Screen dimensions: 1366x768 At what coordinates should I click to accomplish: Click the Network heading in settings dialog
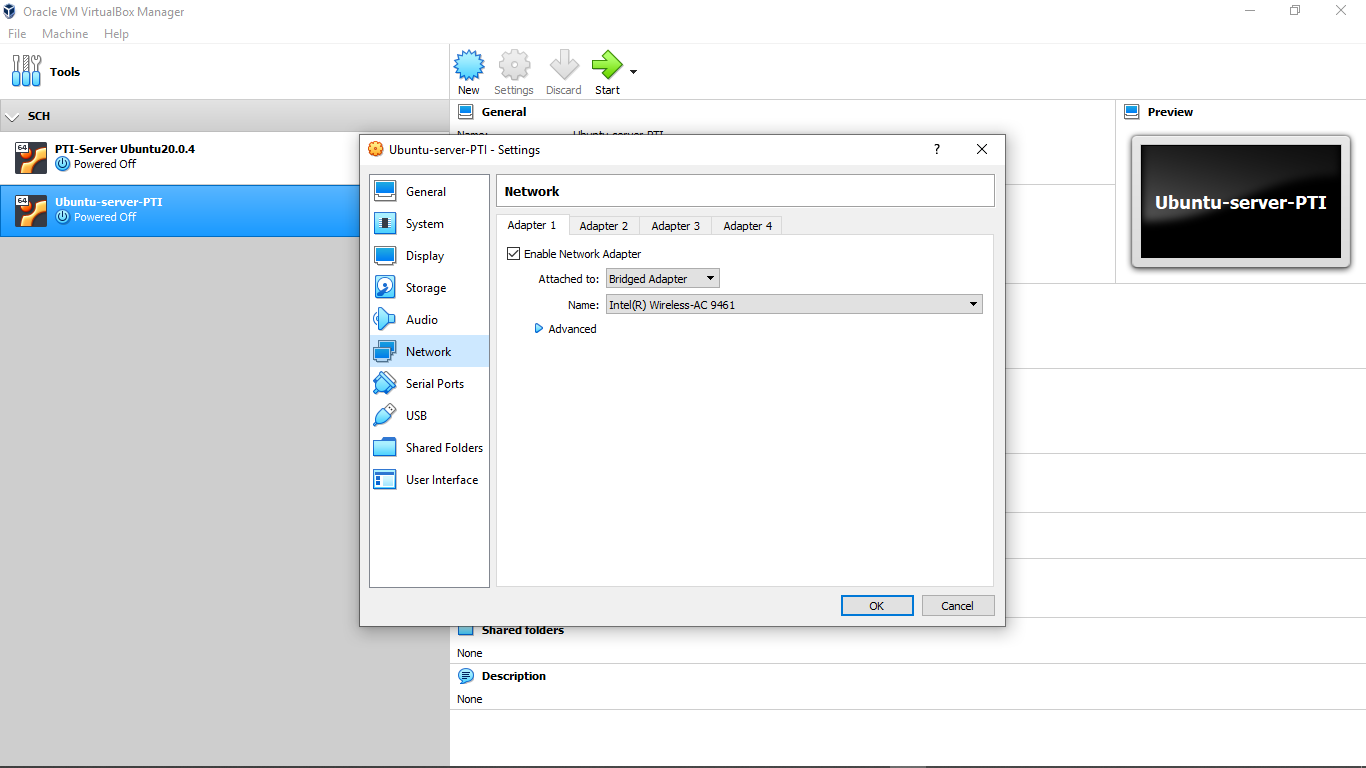coord(532,191)
